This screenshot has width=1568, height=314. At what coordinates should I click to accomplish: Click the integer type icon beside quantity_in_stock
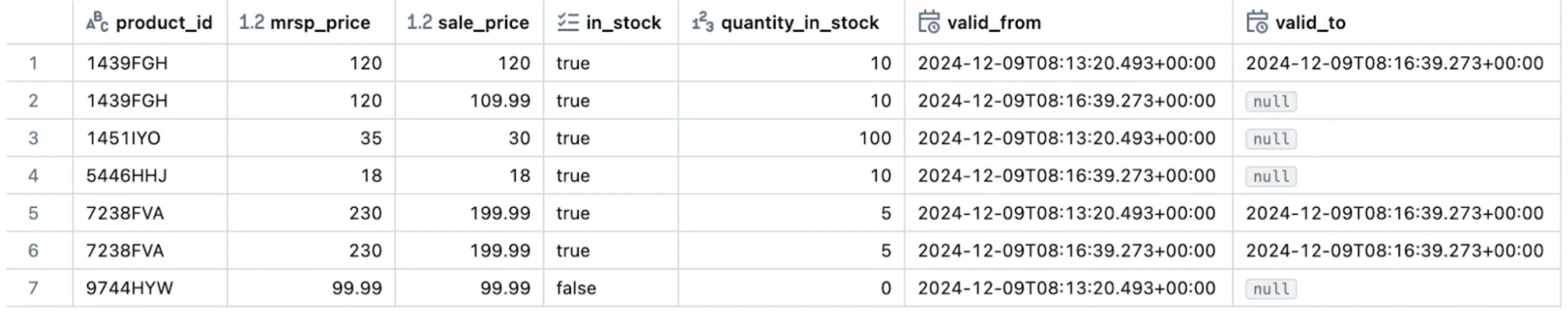pos(703,23)
